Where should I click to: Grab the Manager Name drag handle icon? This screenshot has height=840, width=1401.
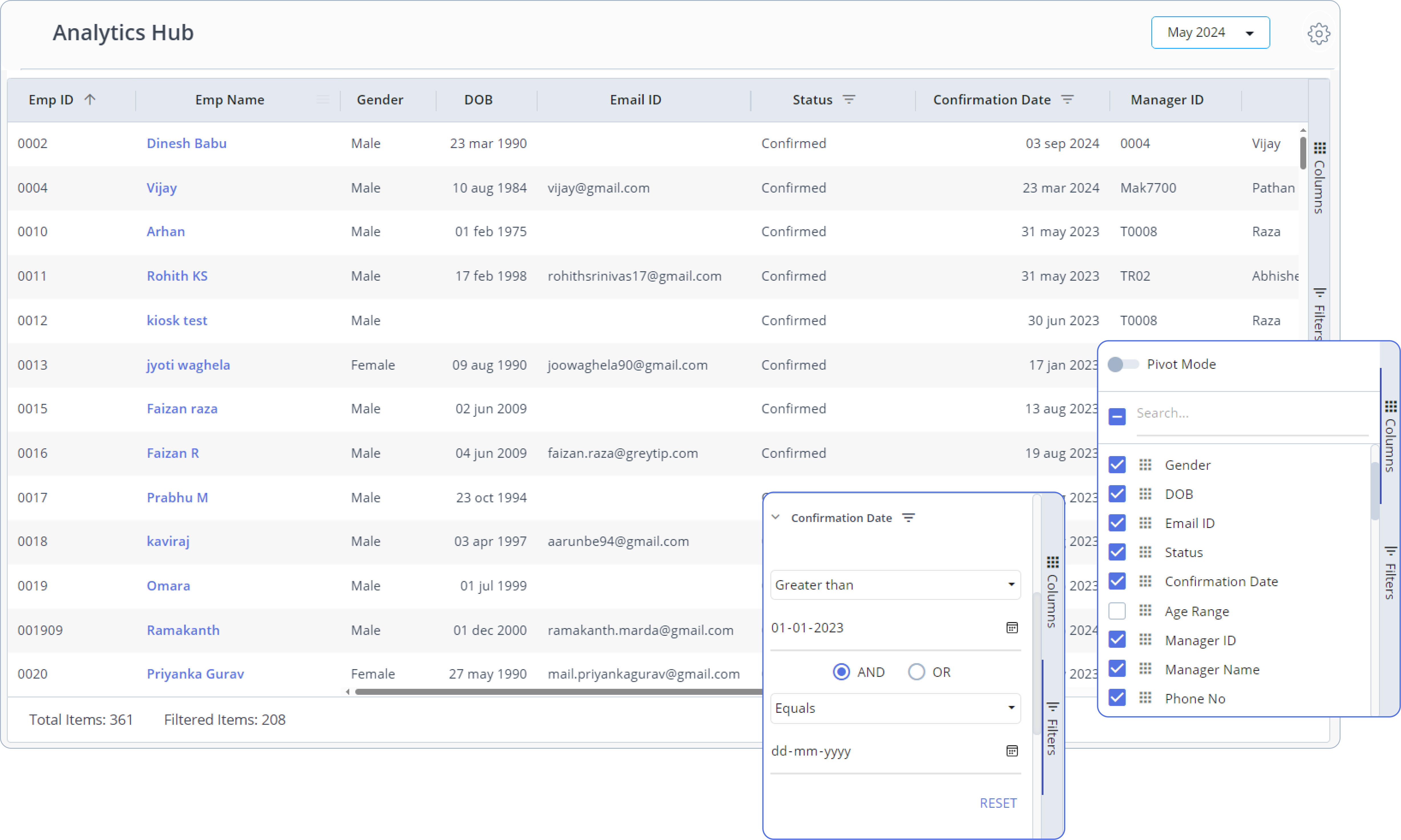[1145, 669]
